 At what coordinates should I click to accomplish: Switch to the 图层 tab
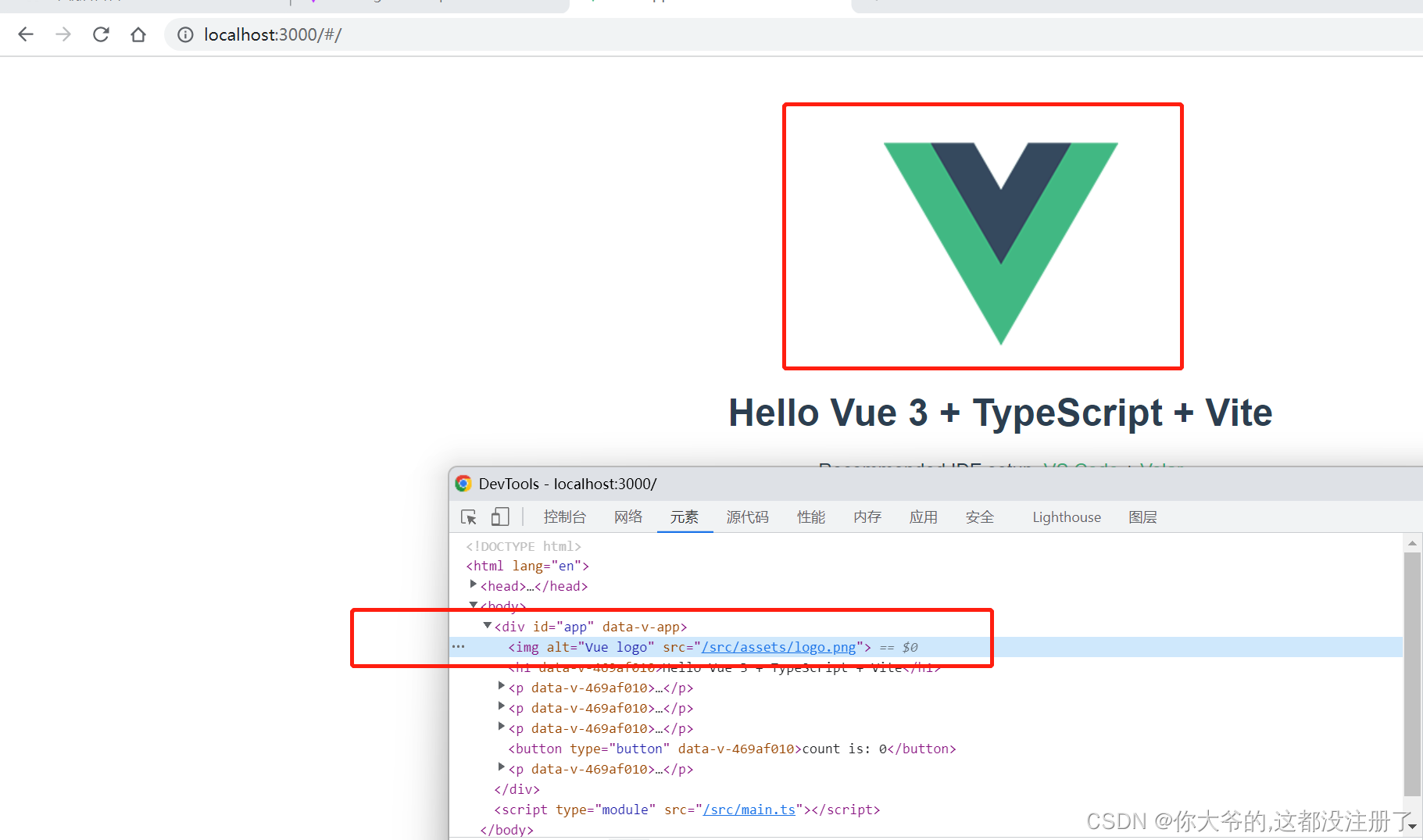(x=1142, y=517)
